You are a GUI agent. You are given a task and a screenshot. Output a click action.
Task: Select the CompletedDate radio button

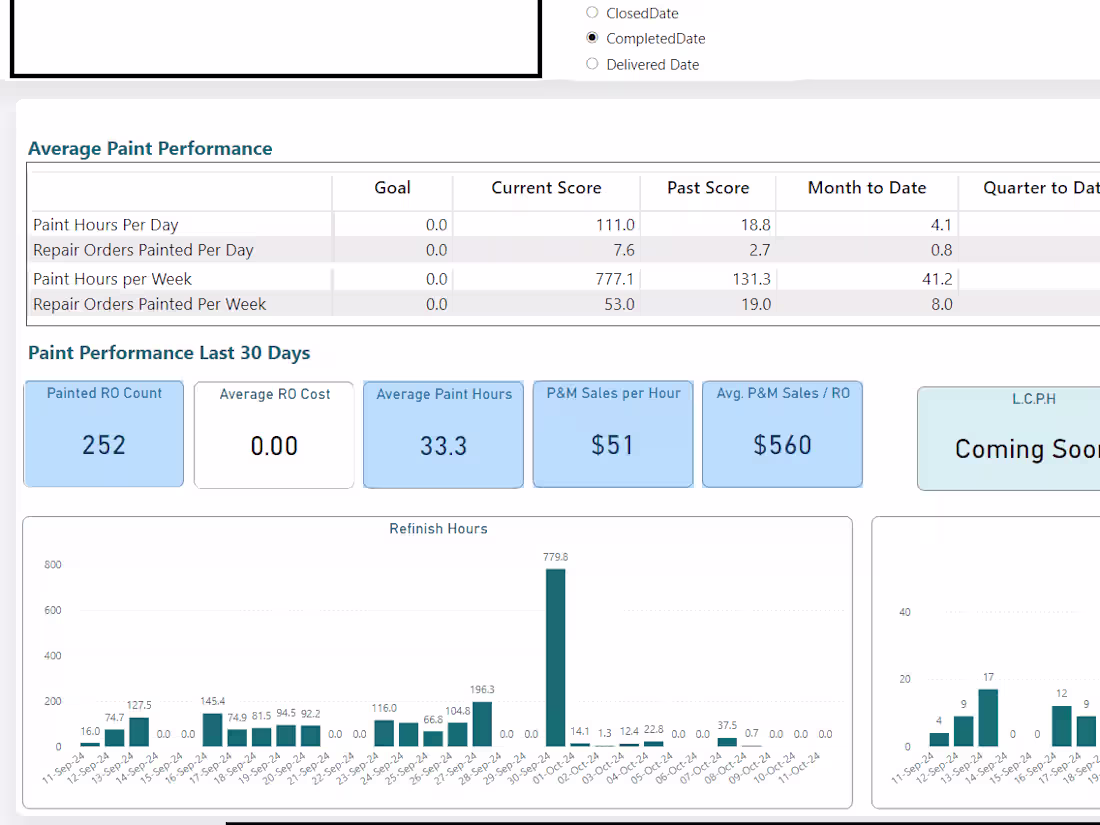point(591,38)
